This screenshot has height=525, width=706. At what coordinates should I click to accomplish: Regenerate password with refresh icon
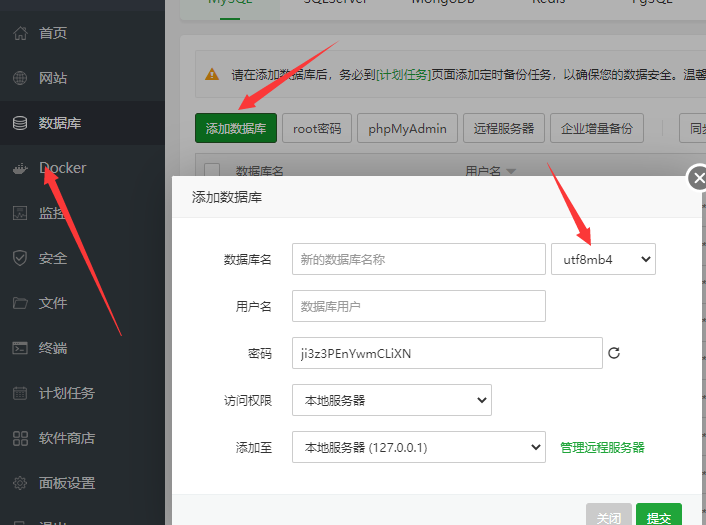(615, 353)
